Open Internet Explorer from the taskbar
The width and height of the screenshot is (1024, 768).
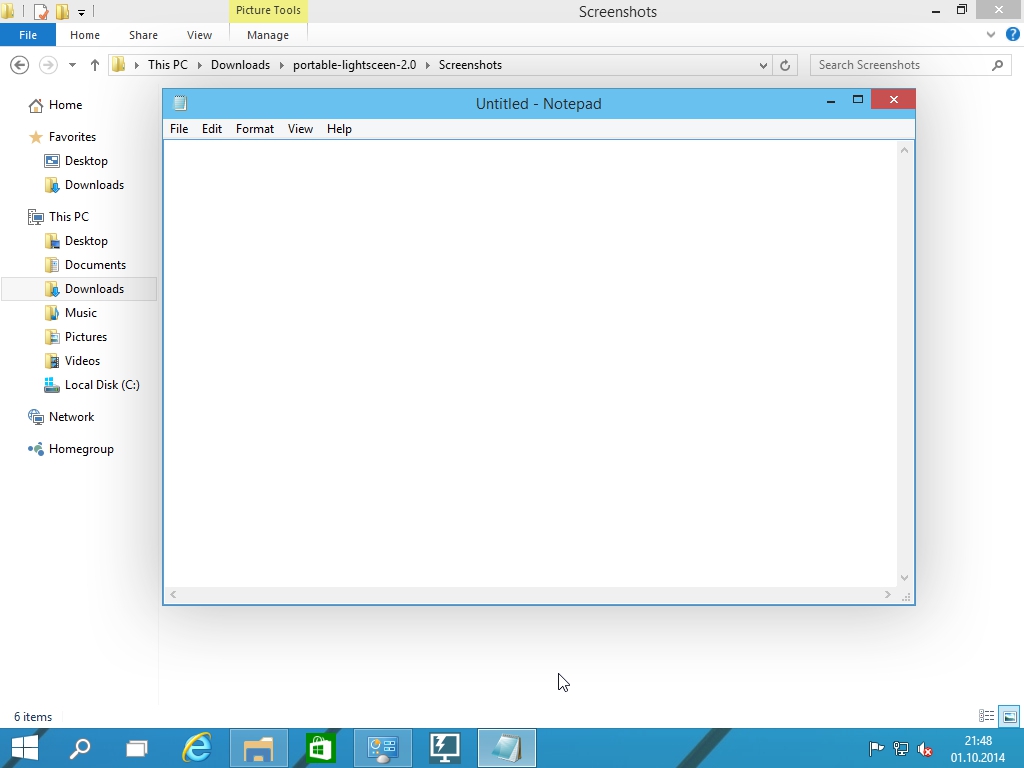tap(197, 747)
